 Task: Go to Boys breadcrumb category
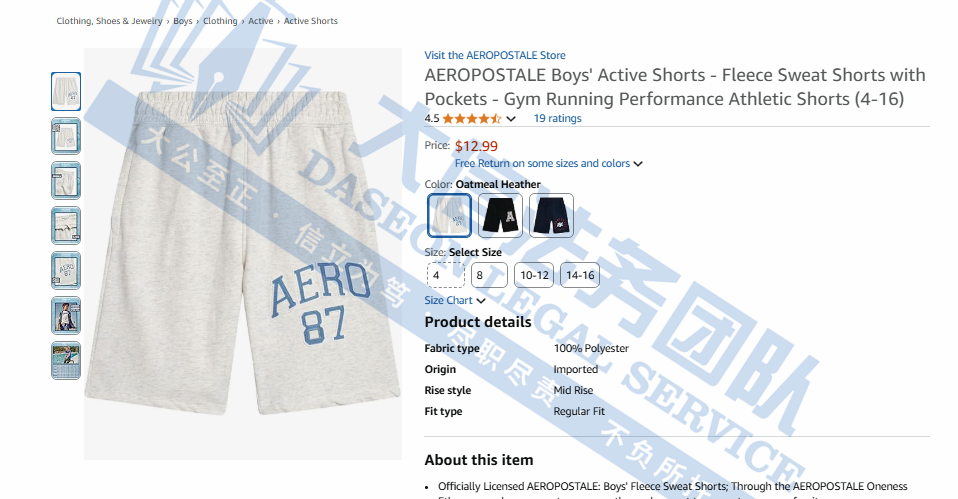coord(183,21)
